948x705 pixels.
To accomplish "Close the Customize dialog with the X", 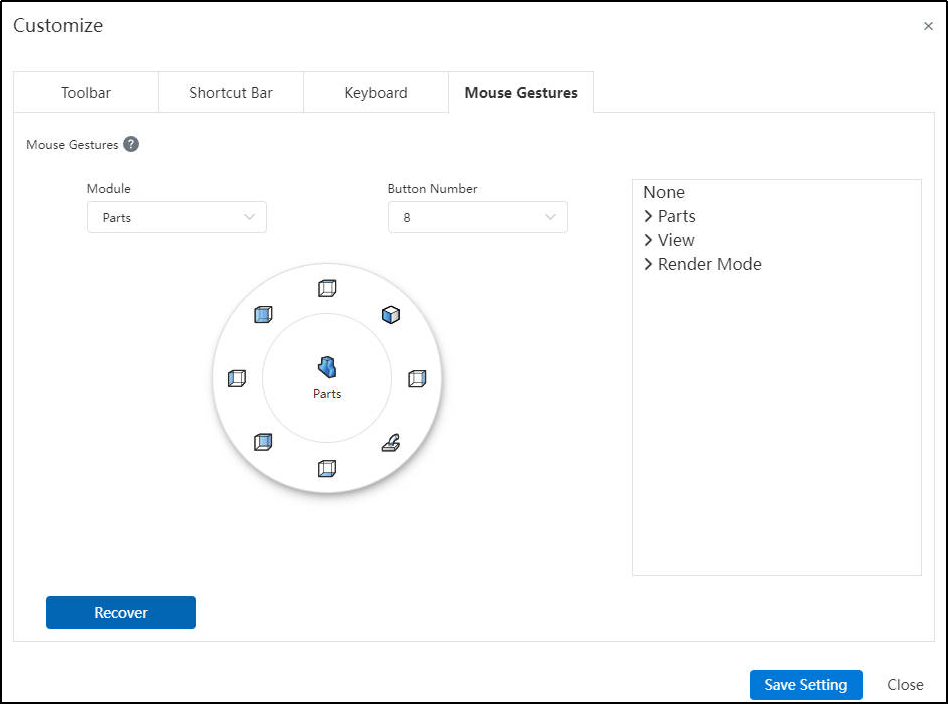I will point(928,26).
